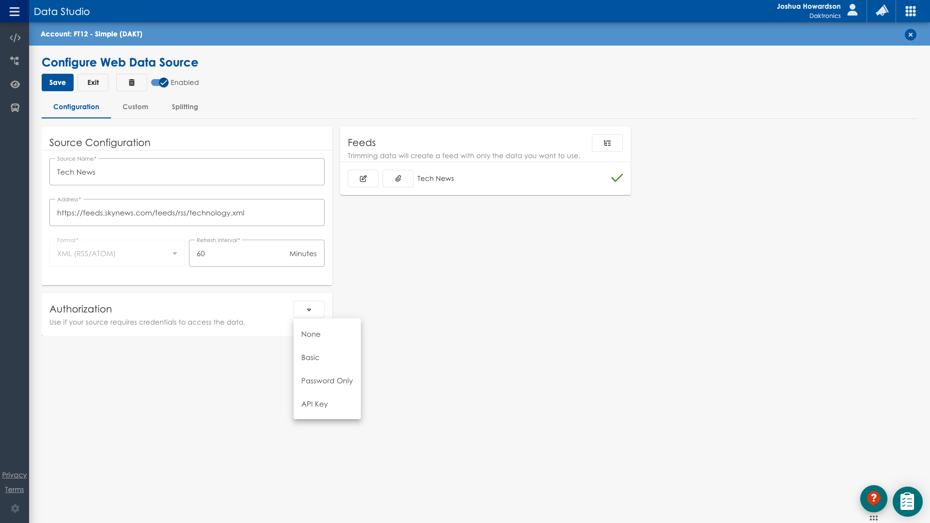
Task: Delete data source with trash button
Action: pos(131,83)
